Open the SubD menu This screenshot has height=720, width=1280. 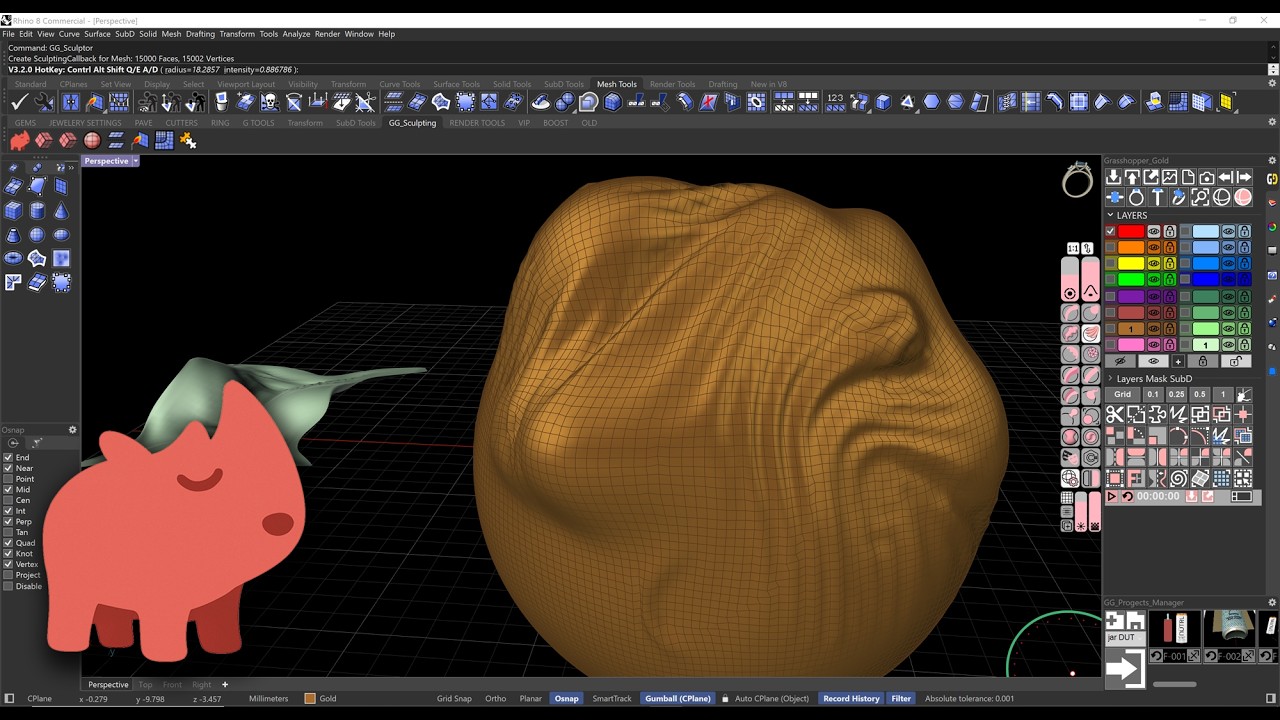124,34
